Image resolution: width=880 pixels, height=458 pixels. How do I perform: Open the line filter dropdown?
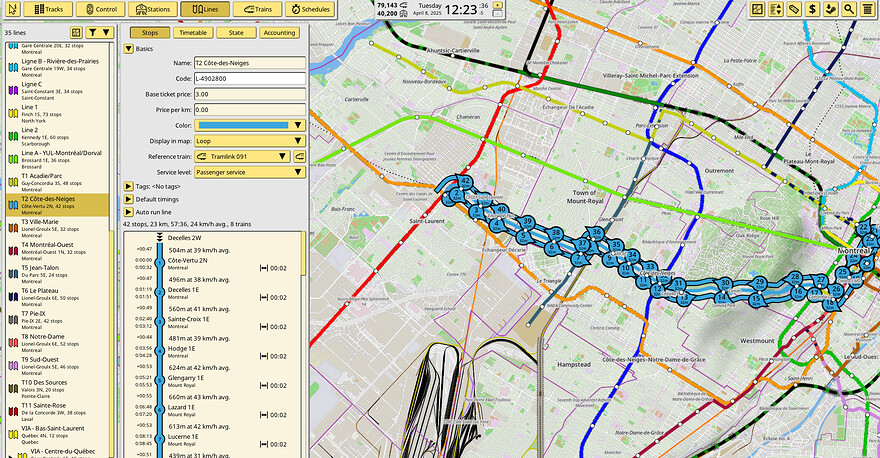(x=99, y=33)
